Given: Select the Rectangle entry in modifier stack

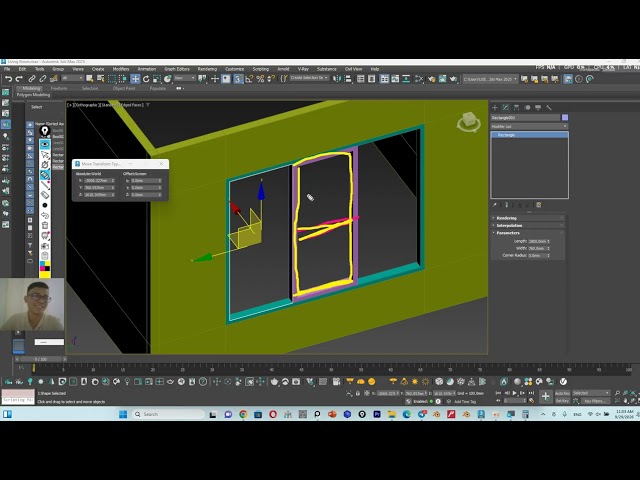Looking at the screenshot, I should coord(529,135).
